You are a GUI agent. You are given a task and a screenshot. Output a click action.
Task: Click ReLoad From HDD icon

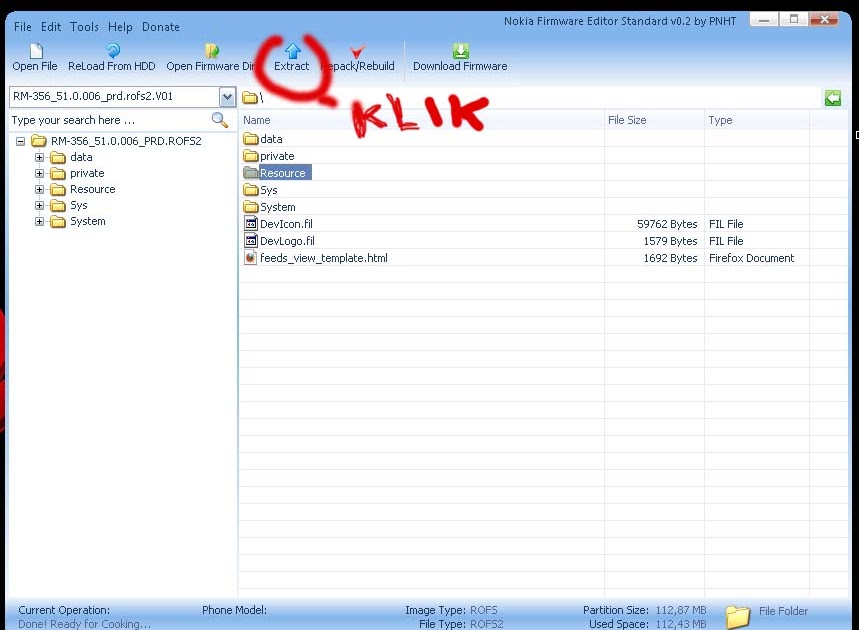113,51
